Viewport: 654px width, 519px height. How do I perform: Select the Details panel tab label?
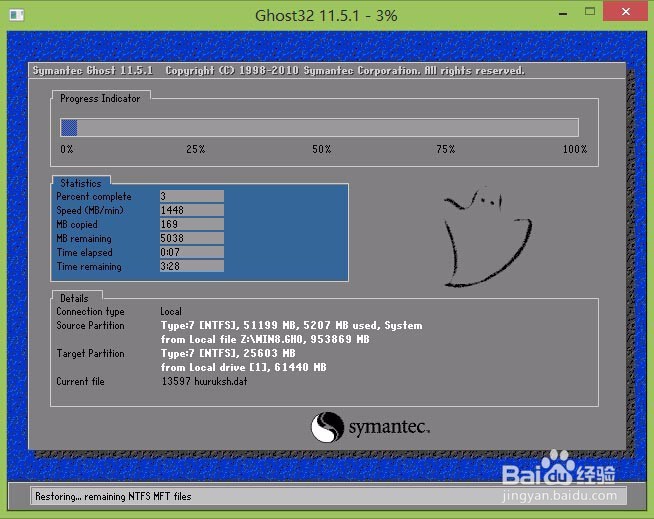(x=74, y=298)
